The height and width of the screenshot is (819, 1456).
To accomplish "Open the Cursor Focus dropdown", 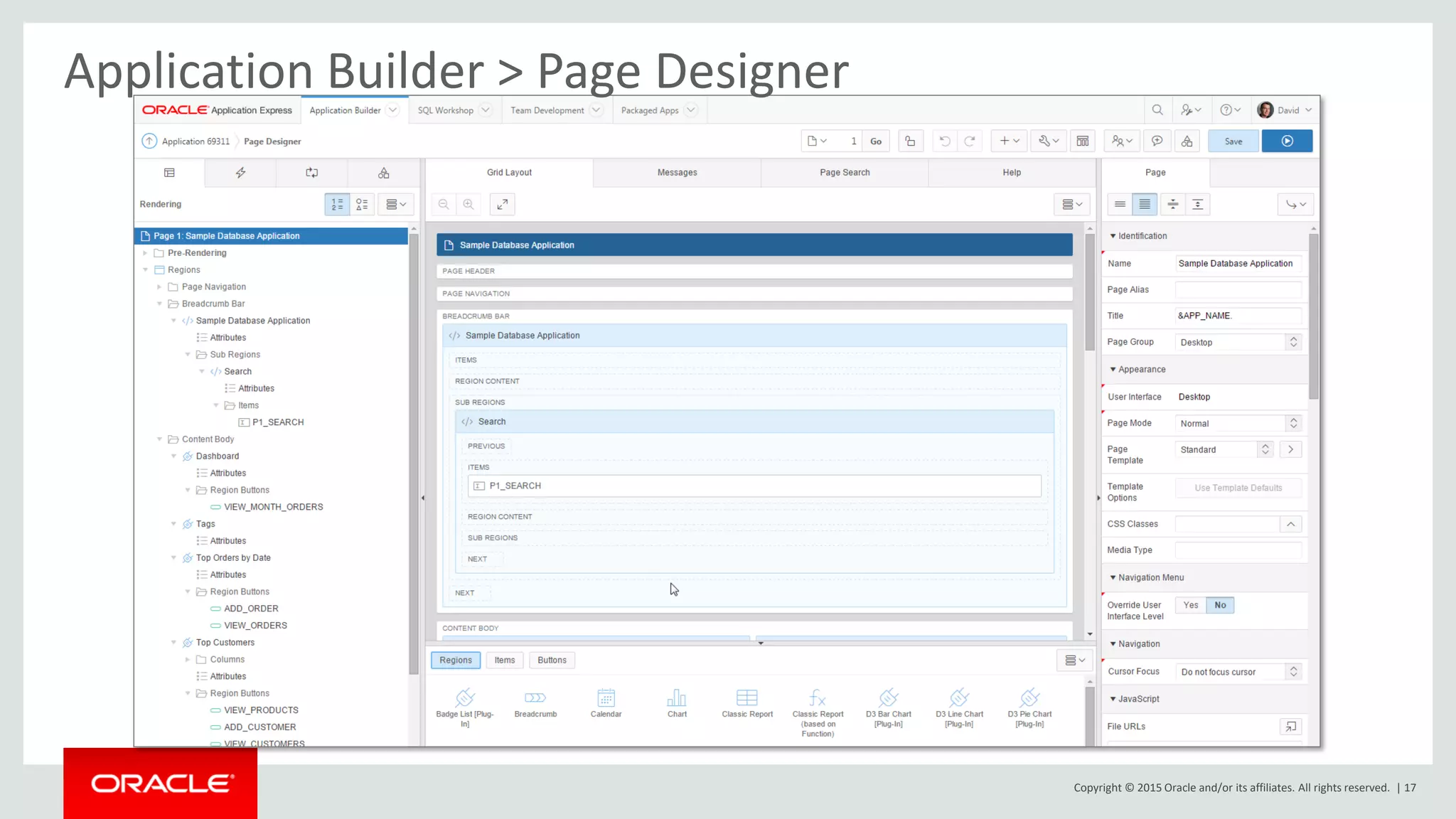I will click(x=1238, y=672).
